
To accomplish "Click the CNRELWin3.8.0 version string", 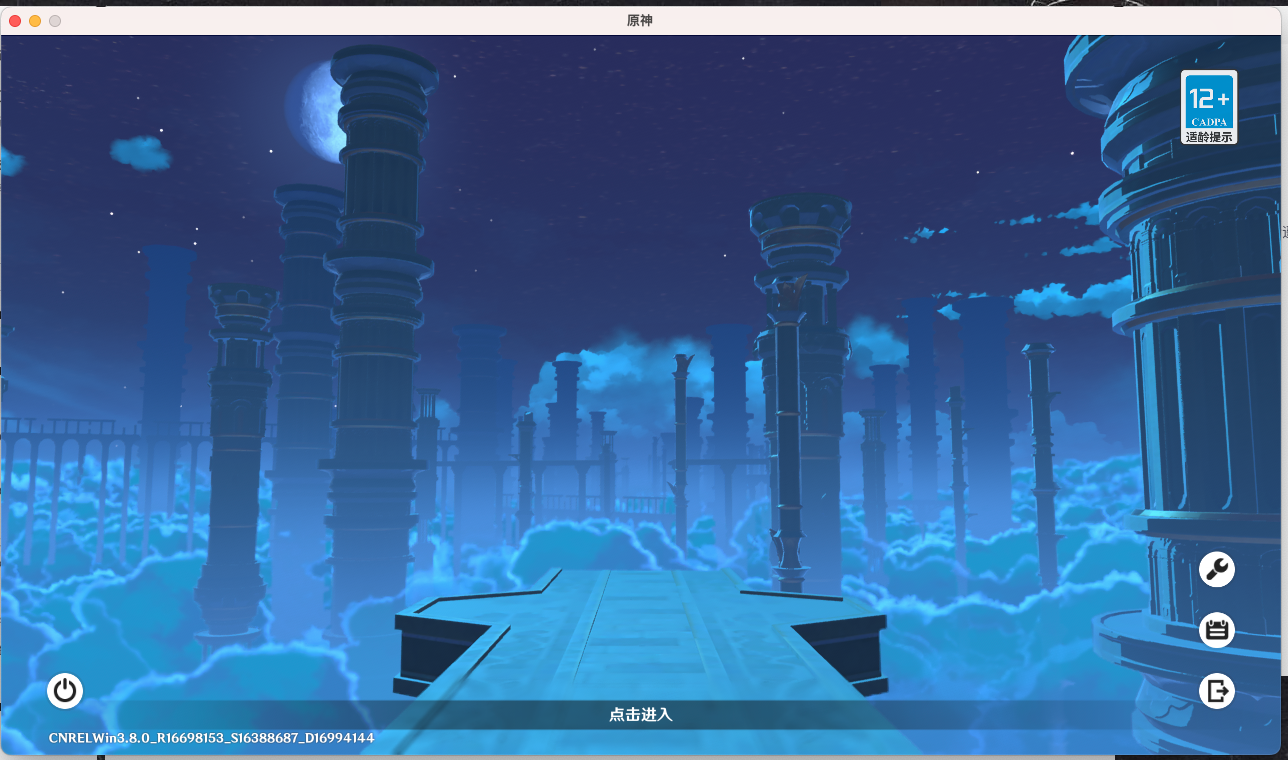I will pyautogui.click(x=211, y=738).
